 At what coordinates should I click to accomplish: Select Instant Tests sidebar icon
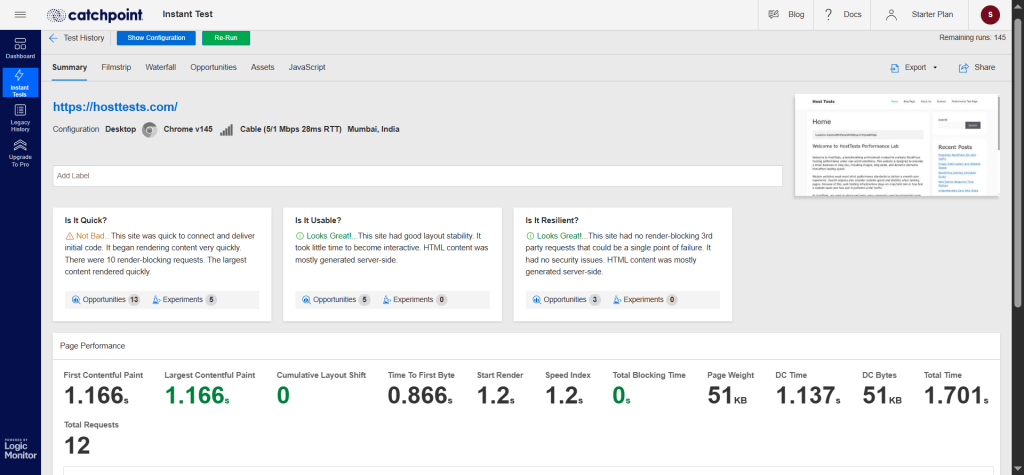point(20,82)
